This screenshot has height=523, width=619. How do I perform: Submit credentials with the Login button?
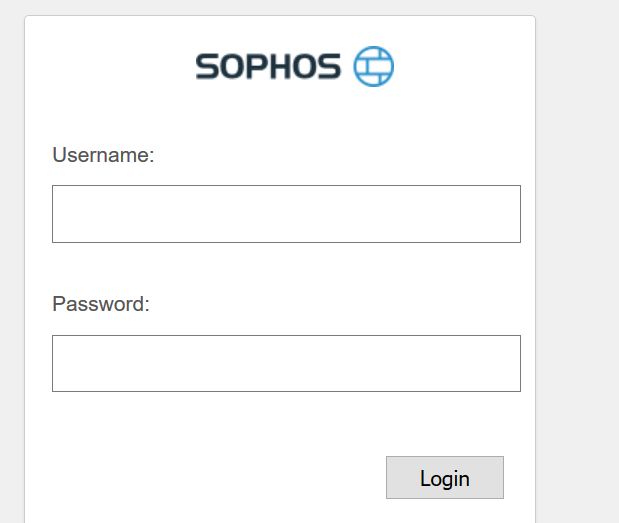[445, 477]
